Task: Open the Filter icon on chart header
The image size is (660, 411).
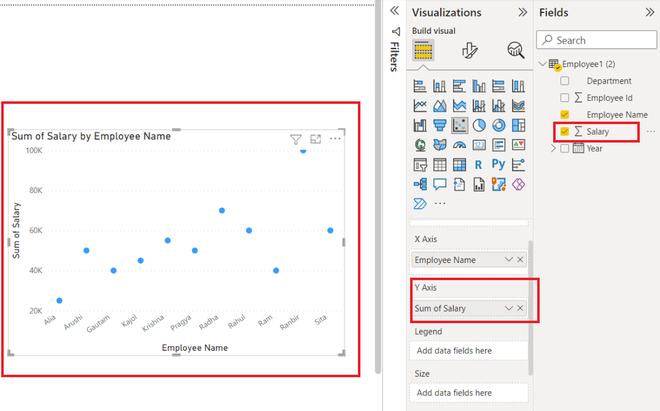Action: pyautogui.click(x=296, y=139)
